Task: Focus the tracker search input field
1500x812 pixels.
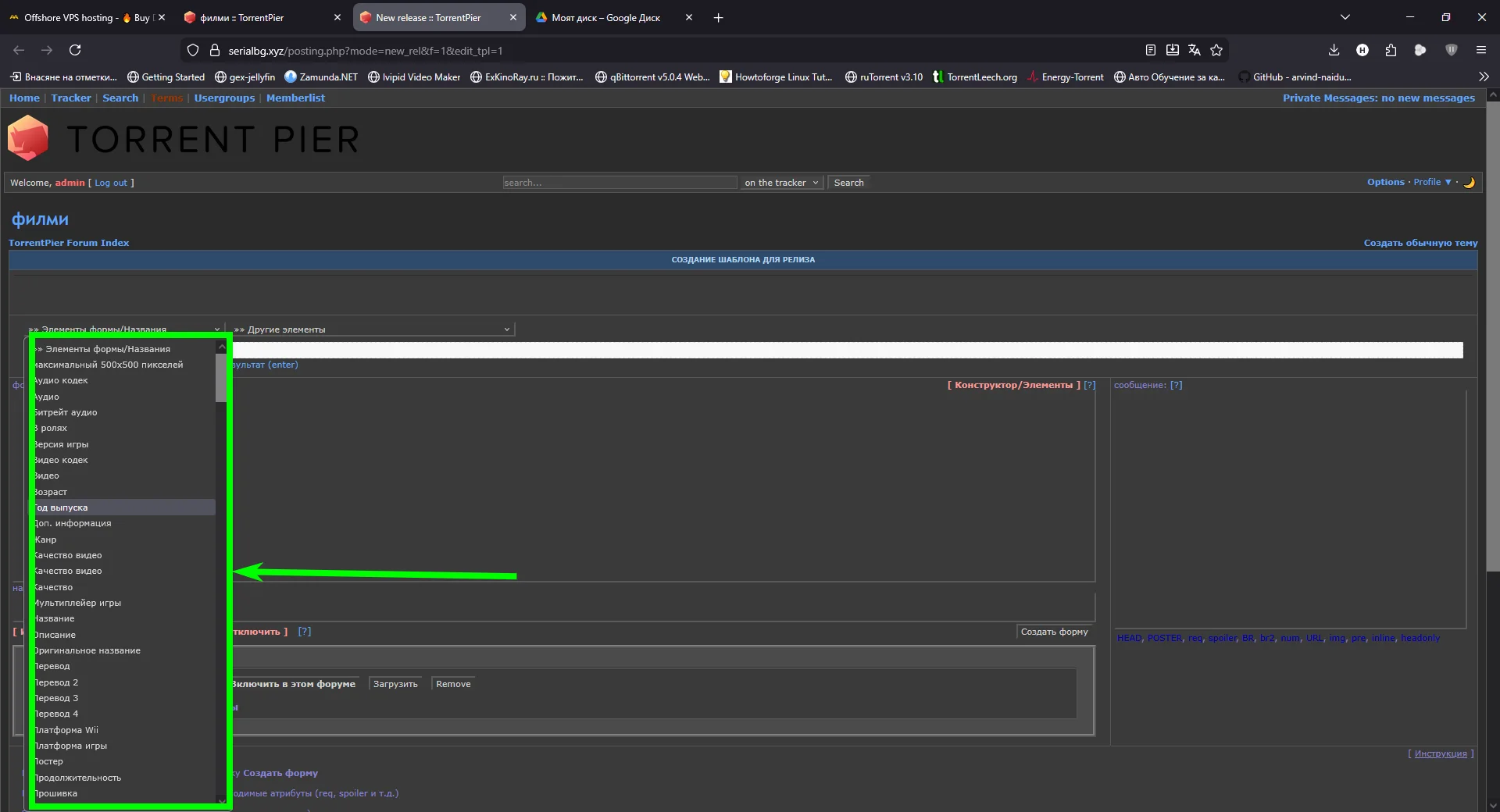Action: pos(620,183)
